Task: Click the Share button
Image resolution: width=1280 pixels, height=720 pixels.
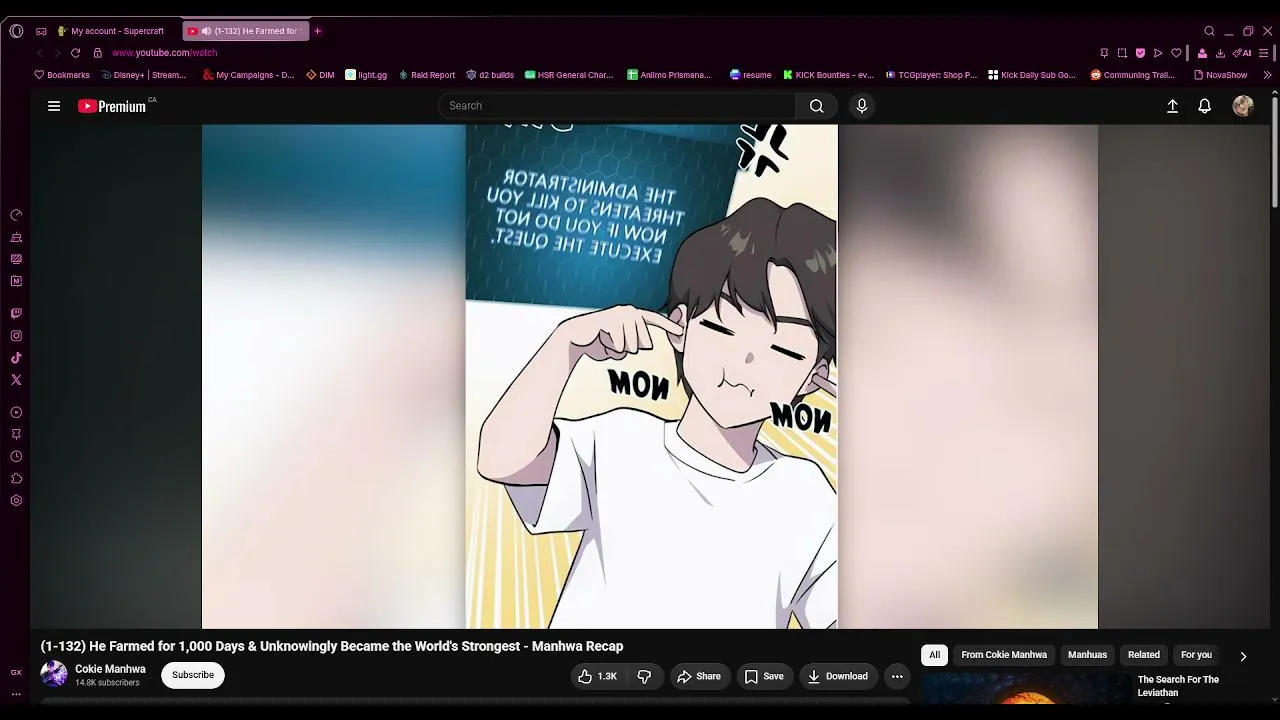Action: click(x=699, y=676)
